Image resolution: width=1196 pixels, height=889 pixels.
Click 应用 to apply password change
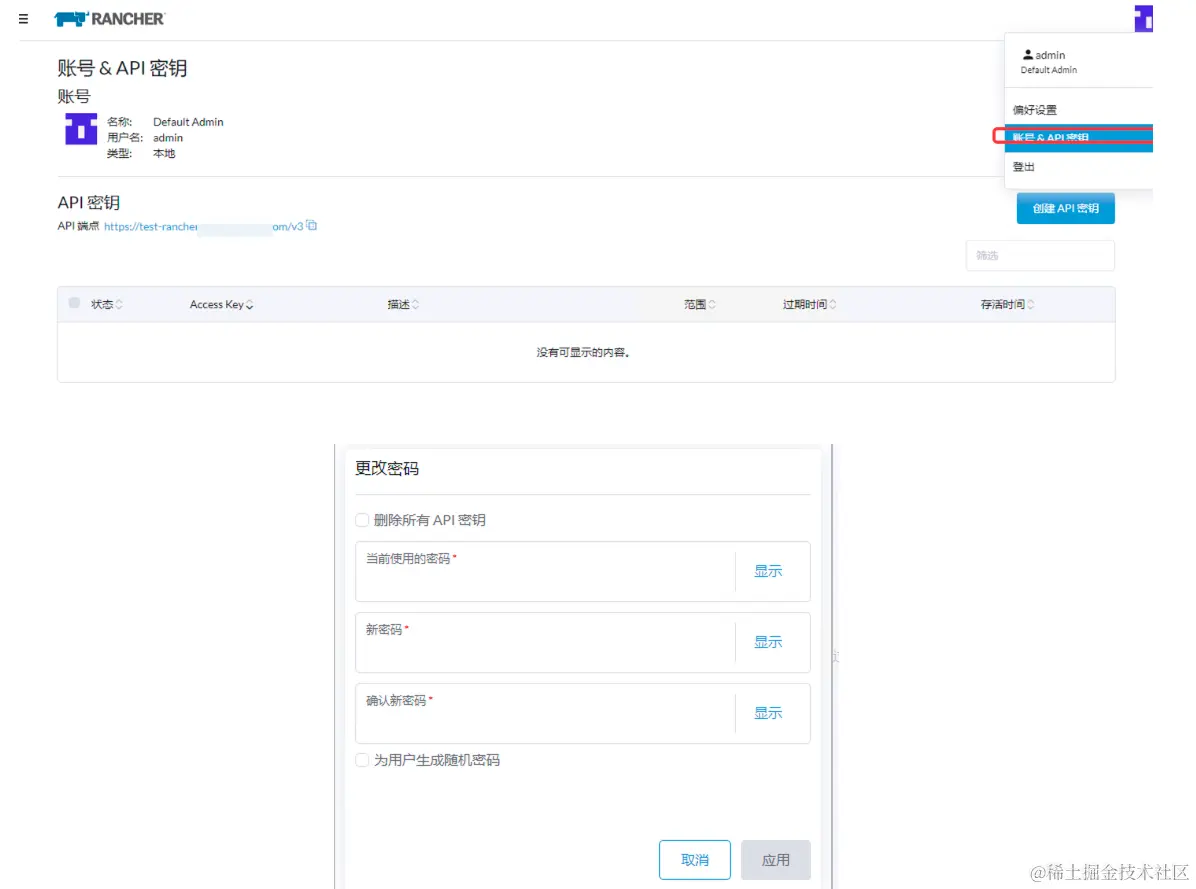pyautogui.click(x=776, y=860)
